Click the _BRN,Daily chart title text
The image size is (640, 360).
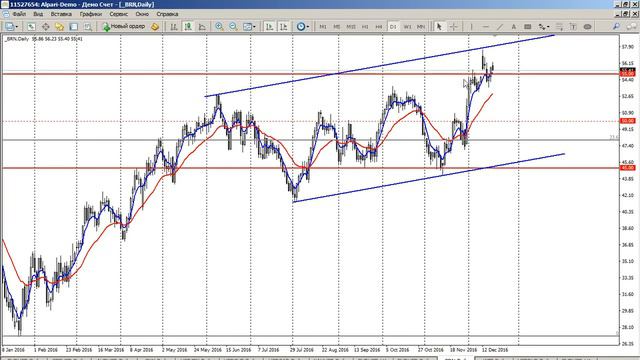[x=17, y=39]
